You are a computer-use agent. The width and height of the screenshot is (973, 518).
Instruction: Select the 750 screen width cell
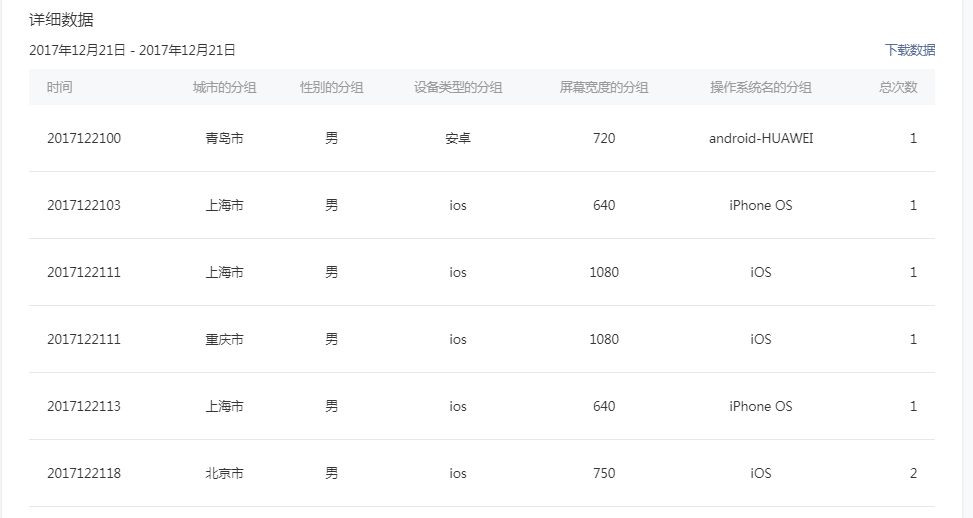[x=604, y=473]
